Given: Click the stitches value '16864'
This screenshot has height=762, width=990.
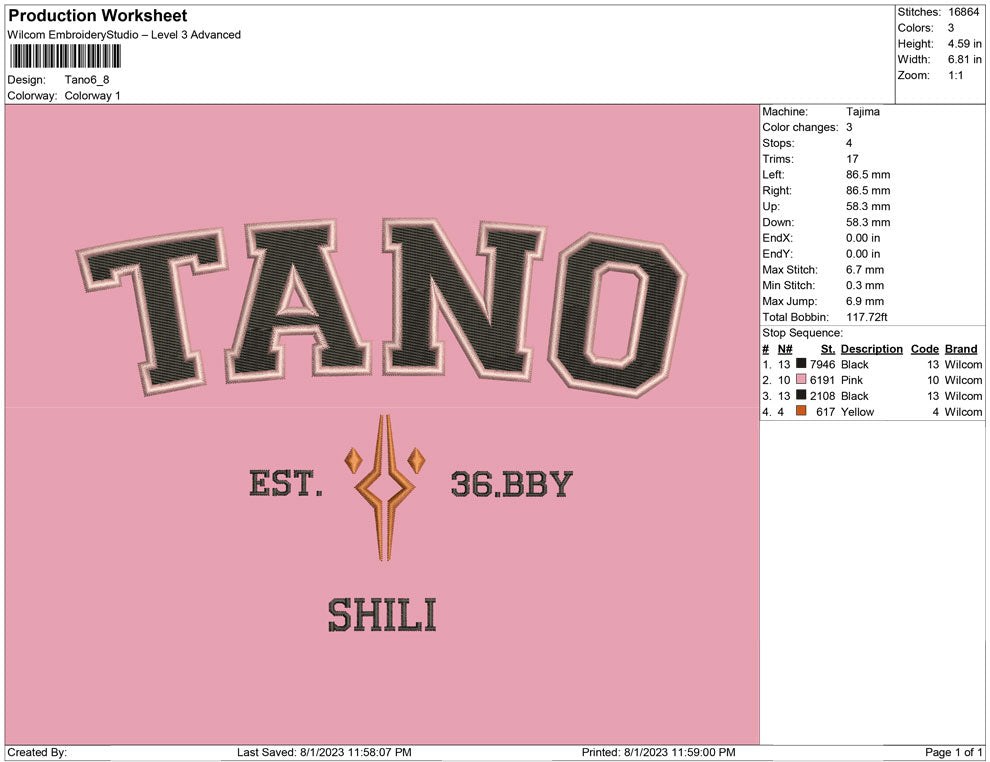Looking at the screenshot, I should pyautogui.click(x=963, y=12).
